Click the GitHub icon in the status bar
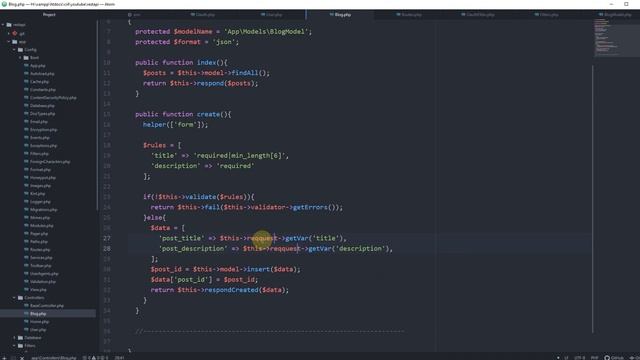Screen dimensions: 640x360 point(607,358)
